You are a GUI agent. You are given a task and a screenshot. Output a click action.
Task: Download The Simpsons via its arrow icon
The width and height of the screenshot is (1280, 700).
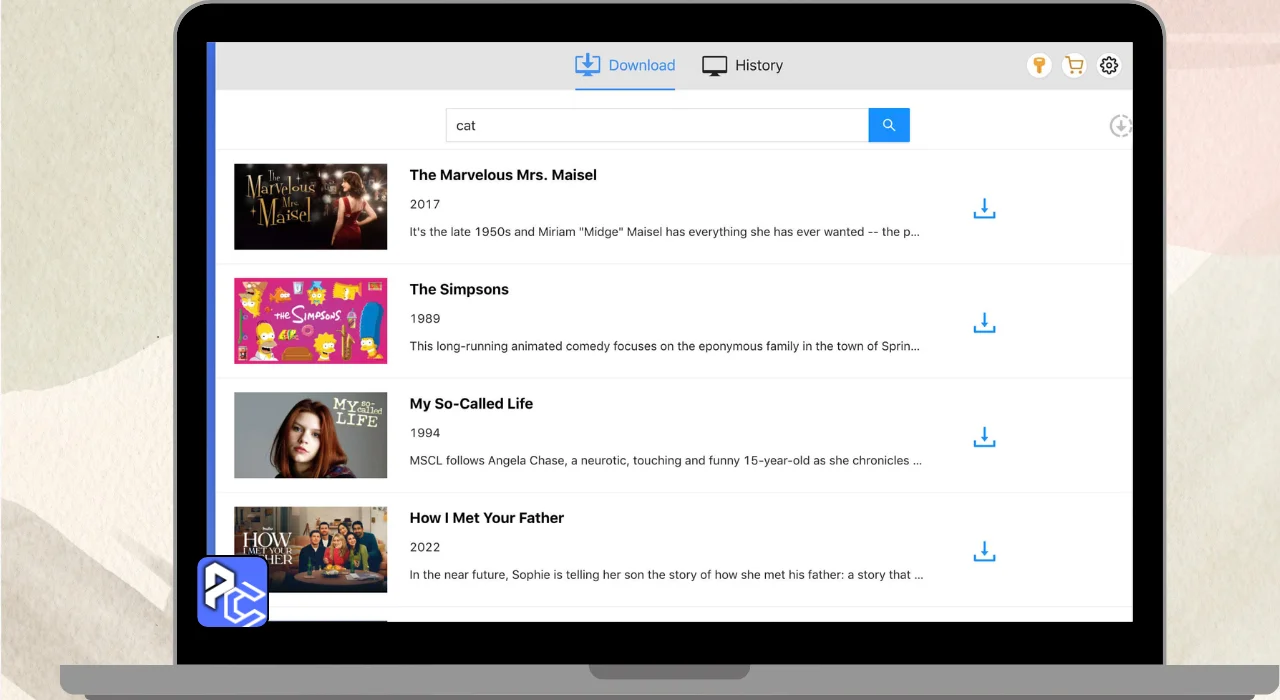[985, 323]
